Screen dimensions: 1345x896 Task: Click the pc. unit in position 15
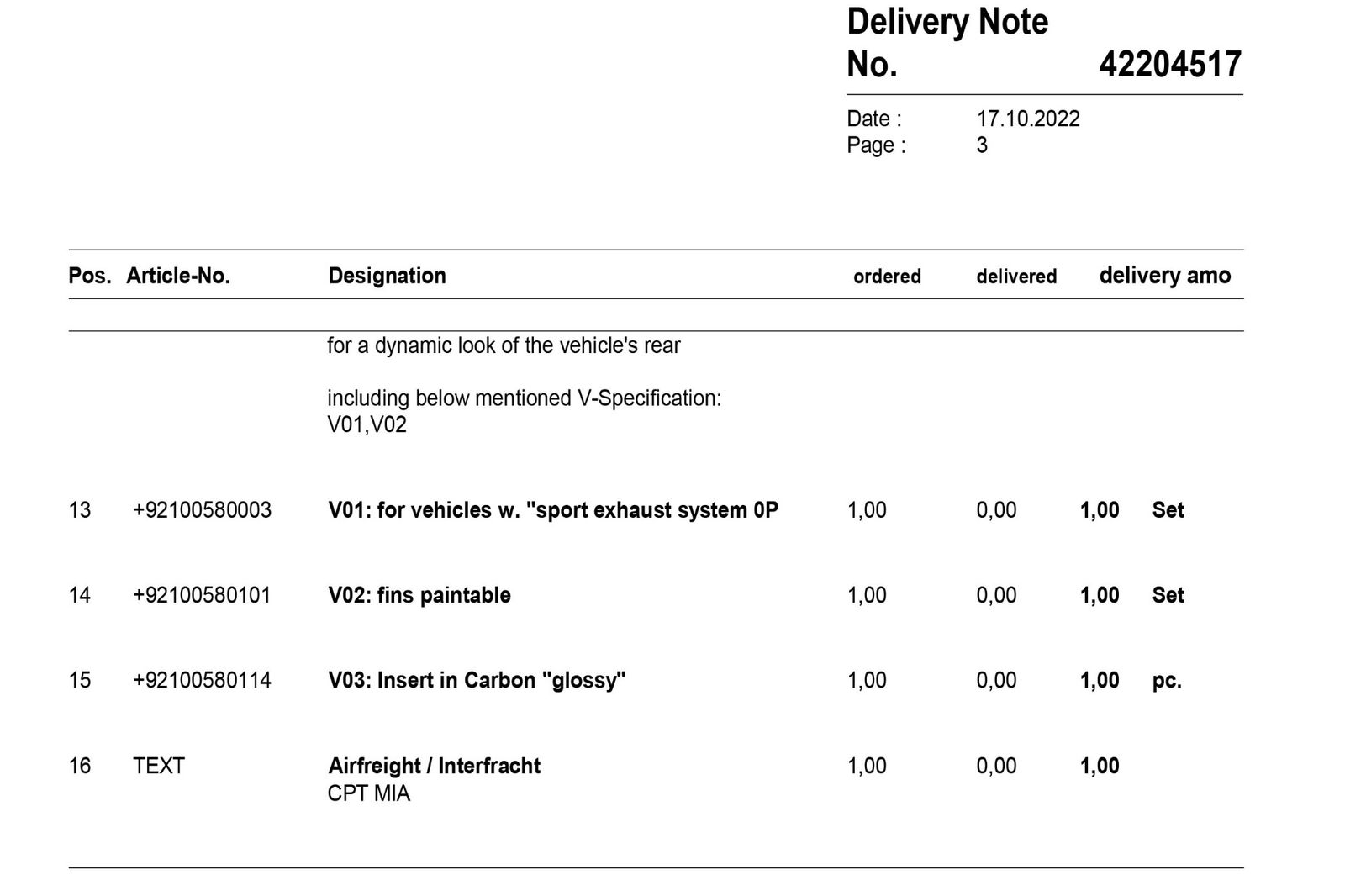[x=1166, y=680]
